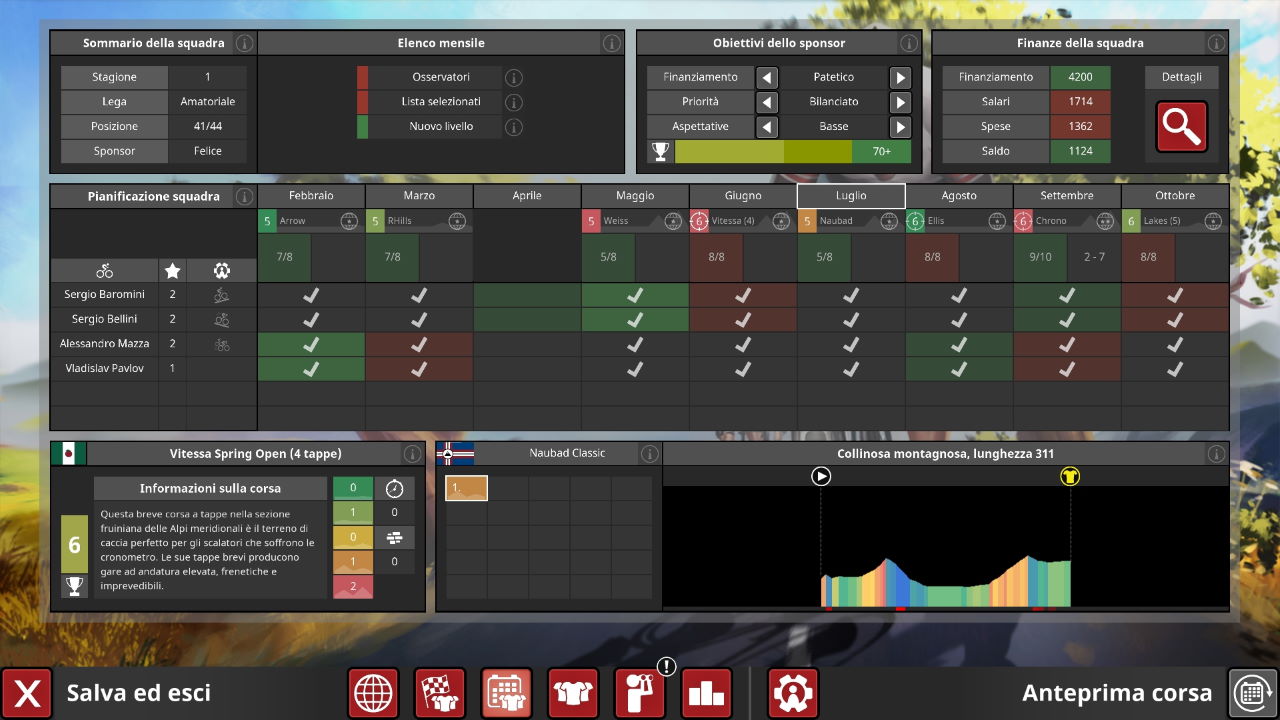Open the podium standings icon
Image resolution: width=1280 pixels, height=720 pixels.
click(707, 693)
